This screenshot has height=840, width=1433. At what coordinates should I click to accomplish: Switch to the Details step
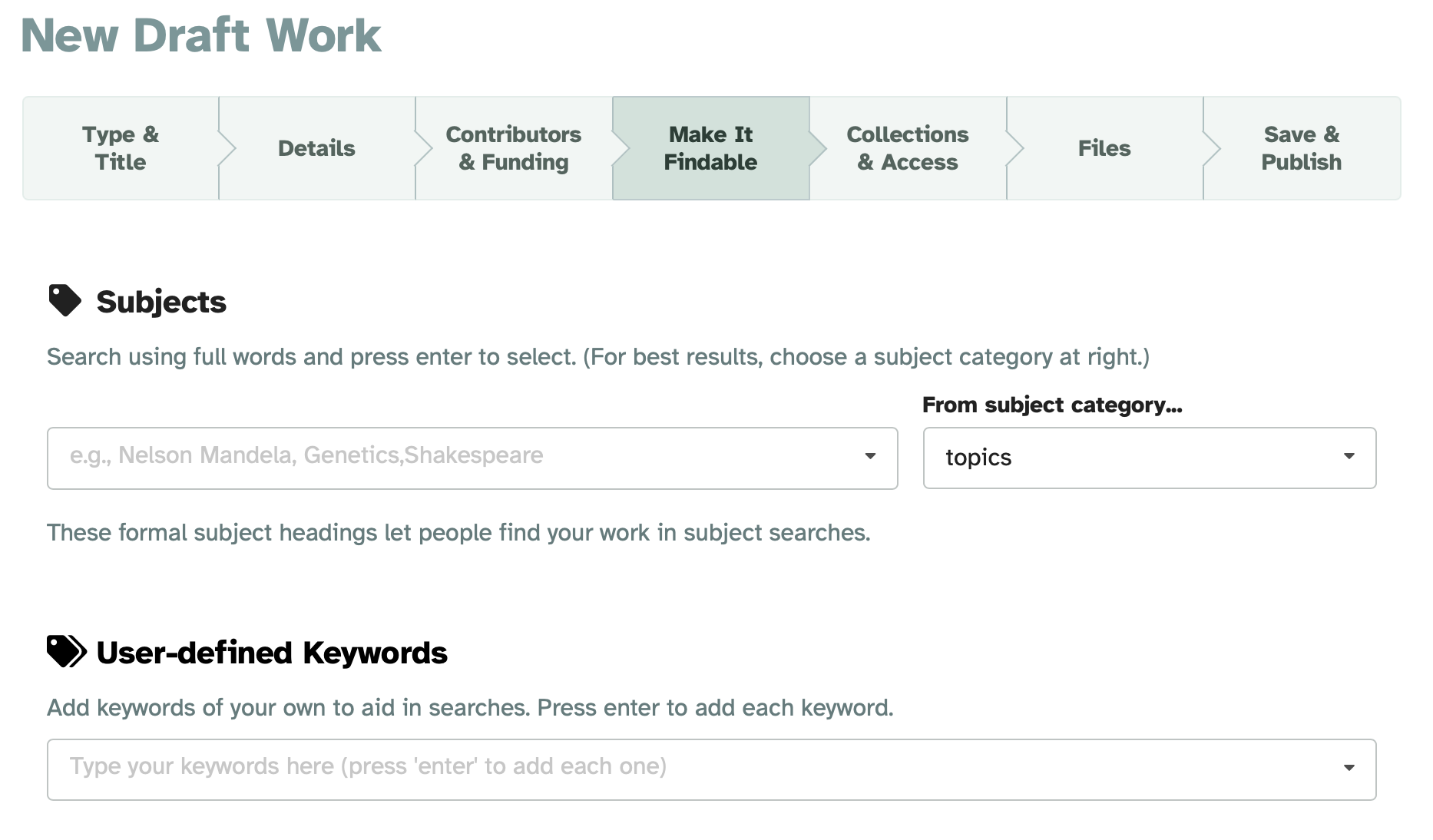click(x=316, y=148)
